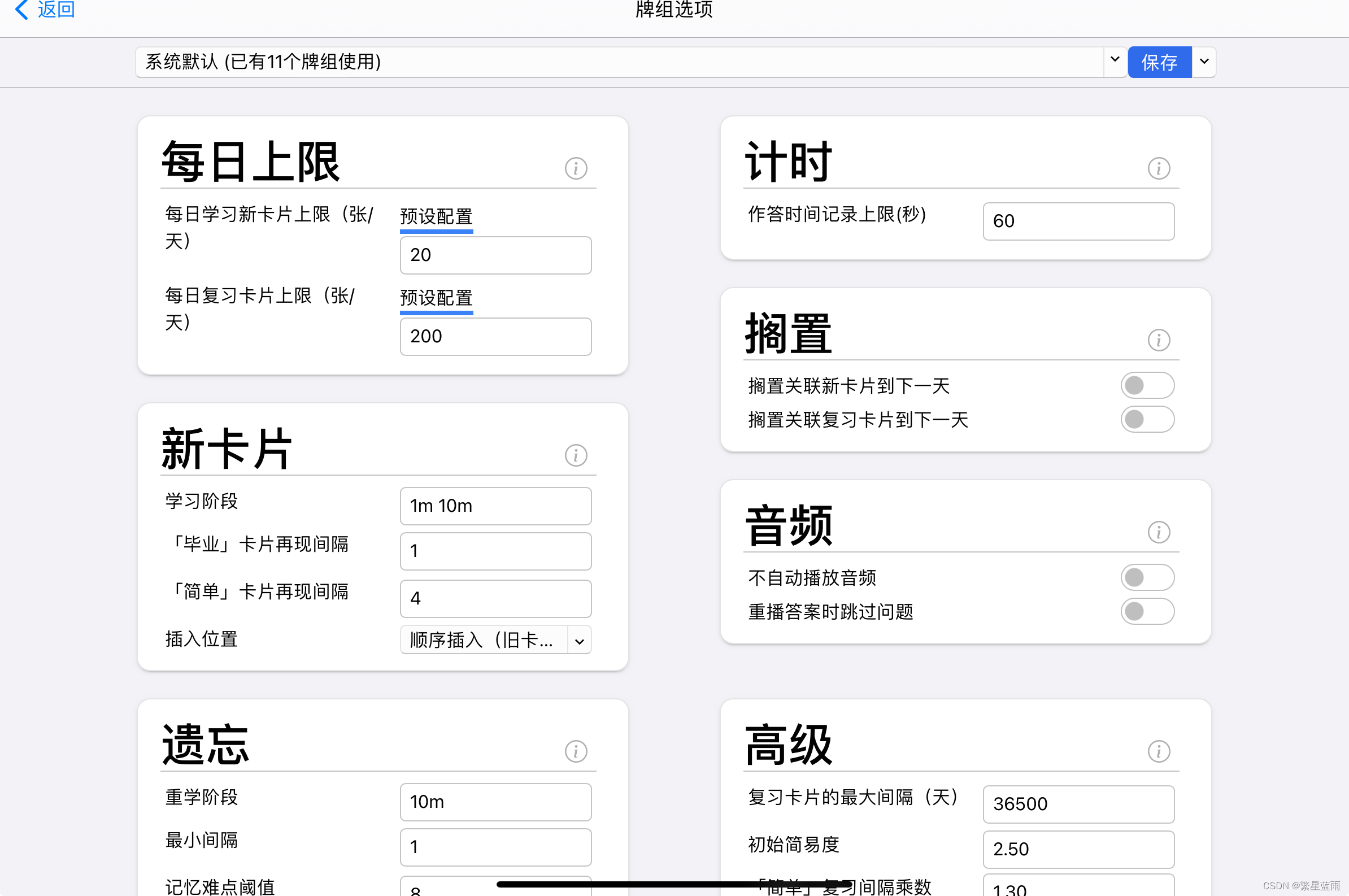Open info icon for 新卡片 section
This screenshot has width=1349, height=896.
click(576, 455)
